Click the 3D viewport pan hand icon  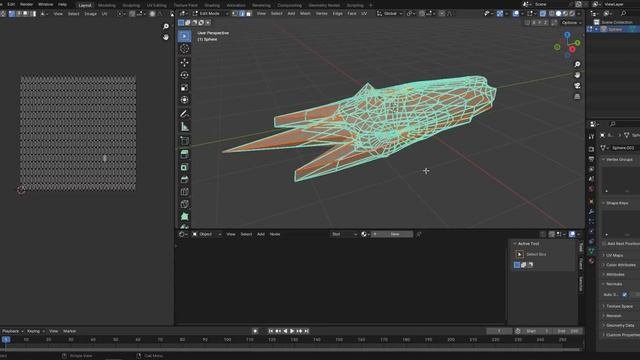577,75
